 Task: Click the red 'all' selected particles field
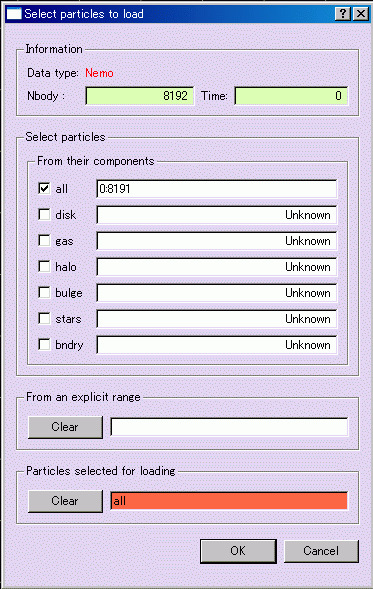229,501
